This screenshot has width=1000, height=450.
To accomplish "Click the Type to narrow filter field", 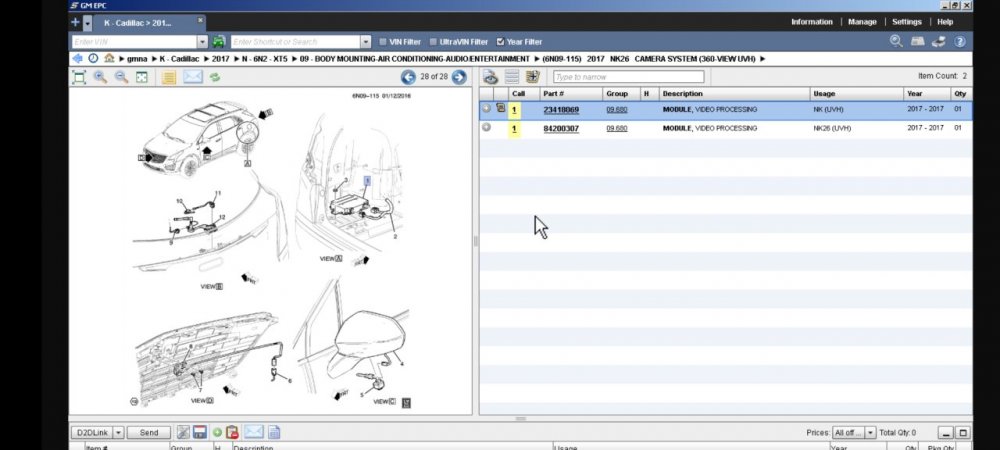I will [x=629, y=77].
